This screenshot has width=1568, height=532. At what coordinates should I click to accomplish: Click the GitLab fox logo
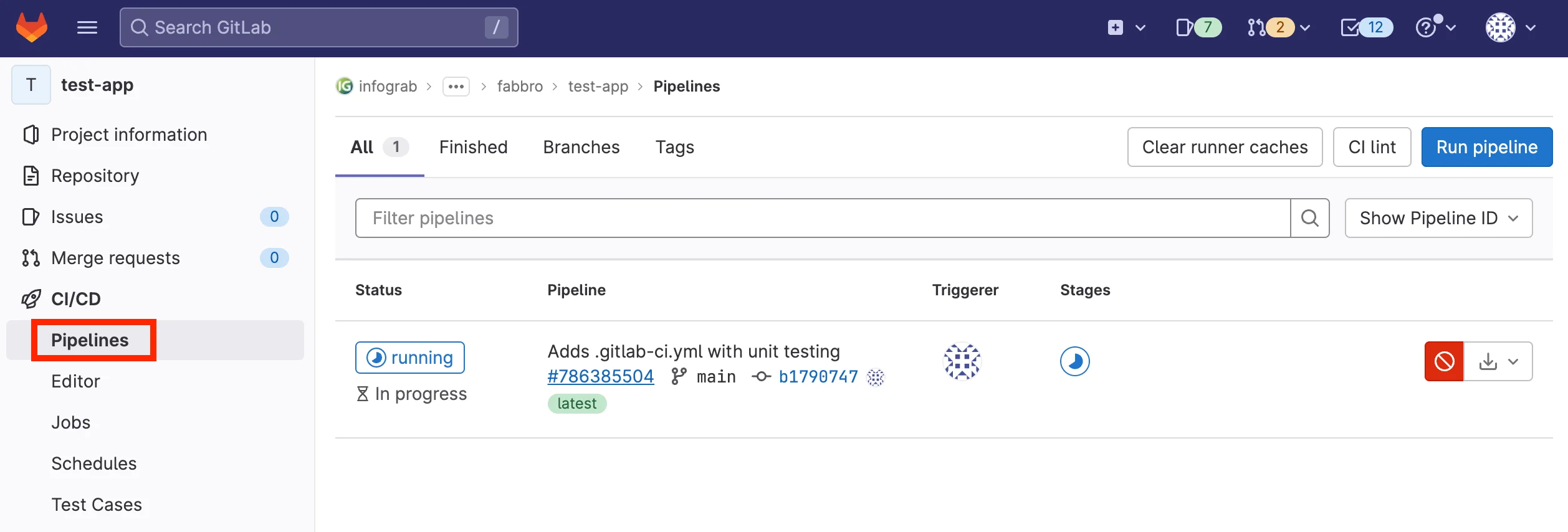coord(32,27)
